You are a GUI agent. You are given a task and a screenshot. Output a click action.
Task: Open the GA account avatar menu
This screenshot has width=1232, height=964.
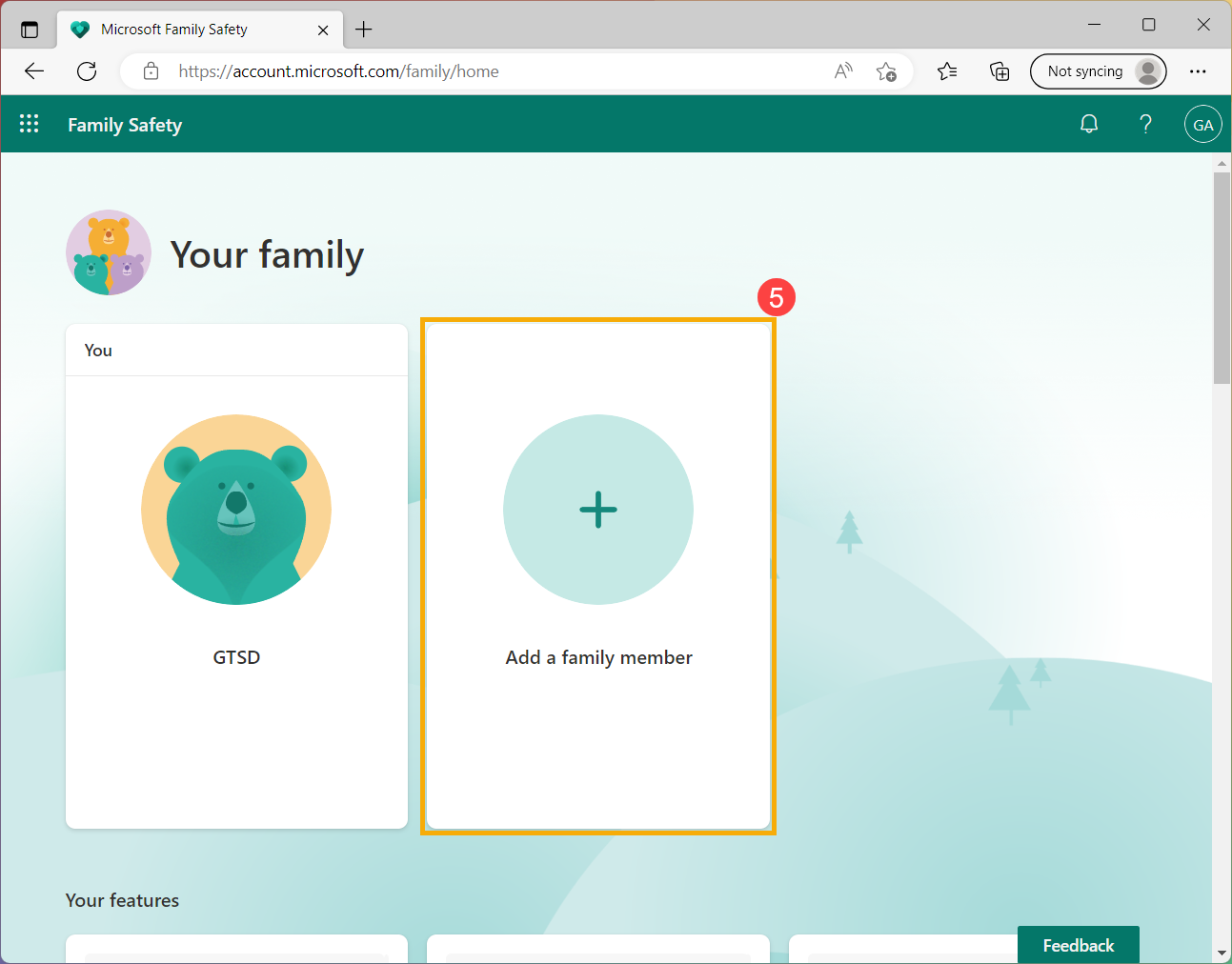coord(1202,124)
